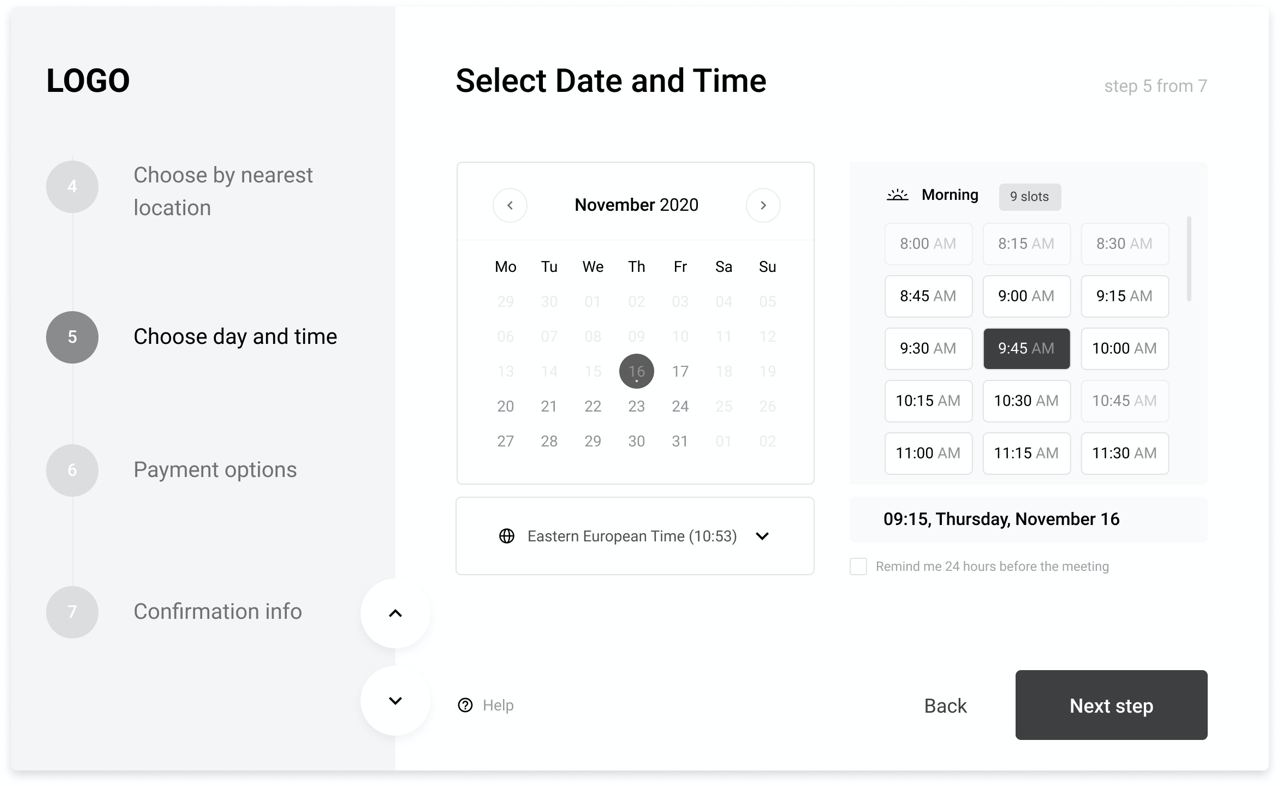Click the step 6 circle in sidebar

pos(72,470)
